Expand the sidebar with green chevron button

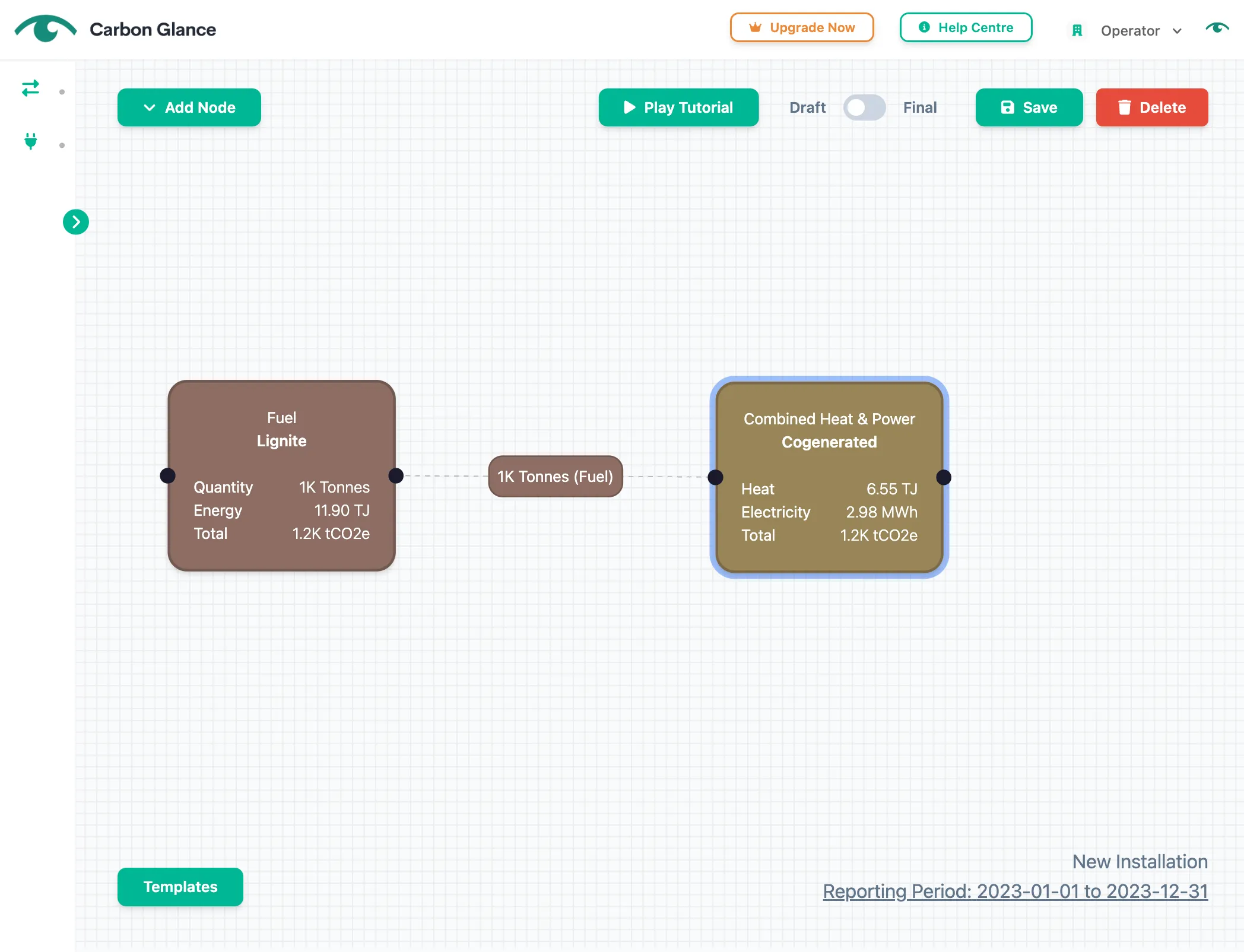pos(76,222)
